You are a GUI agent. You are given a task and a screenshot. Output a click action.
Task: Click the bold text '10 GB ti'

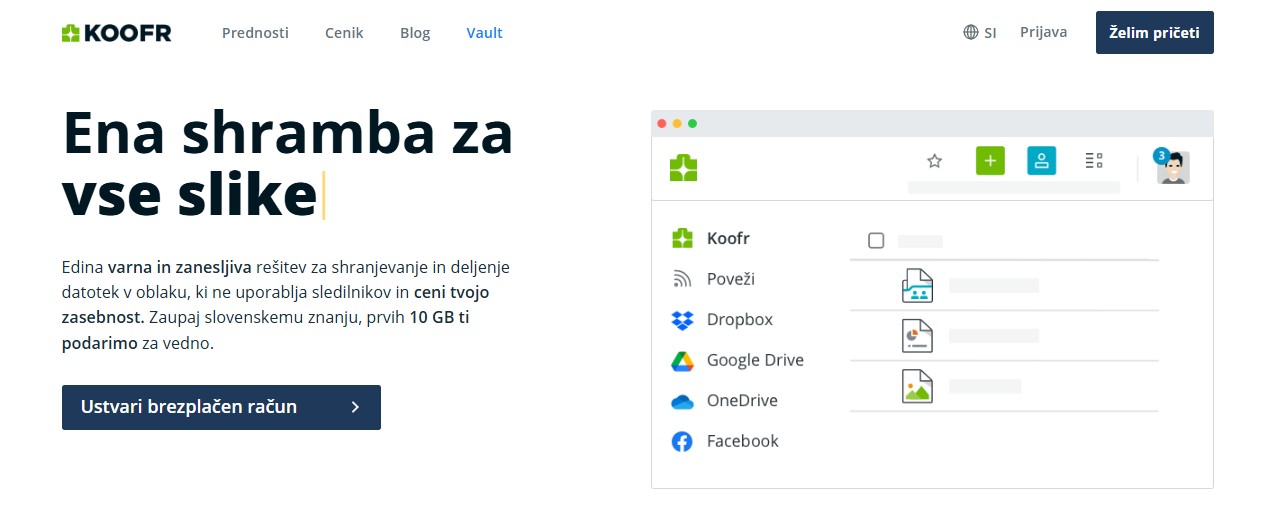tap(439, 318)
